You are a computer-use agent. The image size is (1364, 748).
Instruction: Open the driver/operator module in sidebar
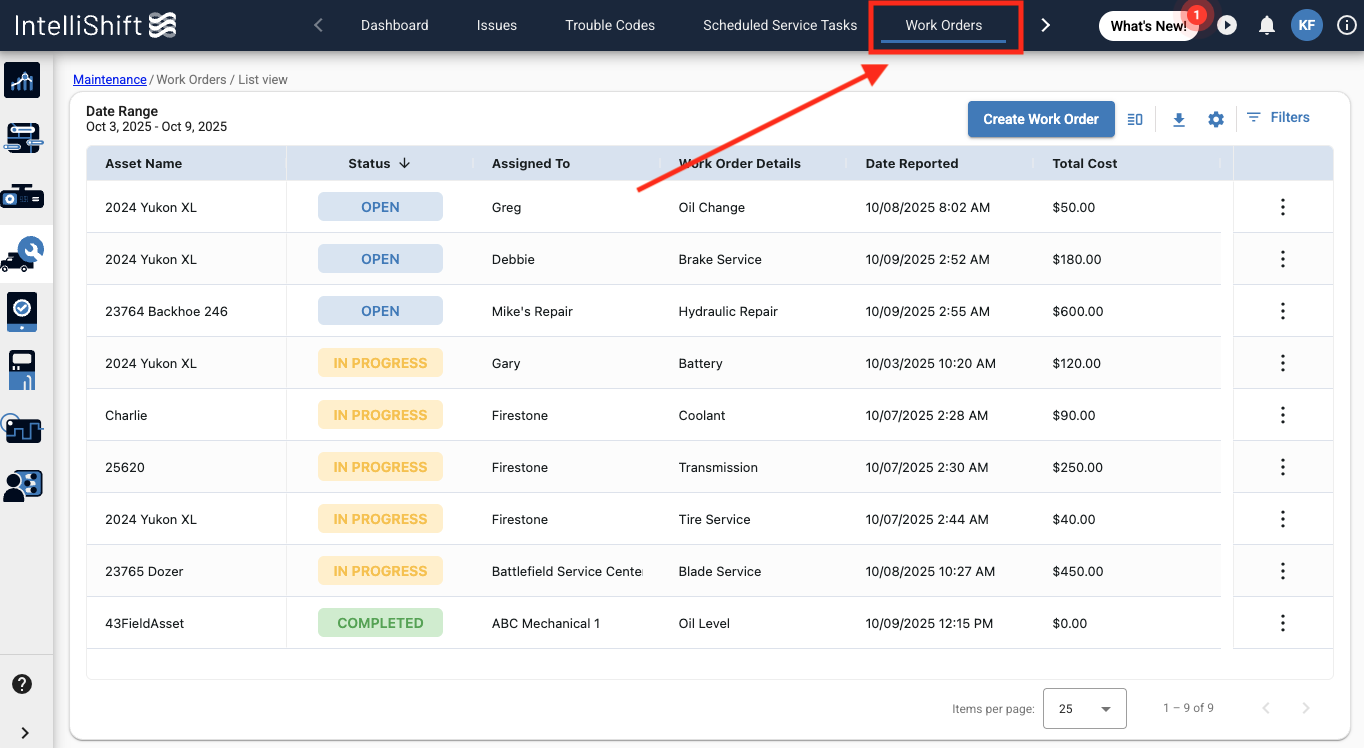click(x=22, y=486)
